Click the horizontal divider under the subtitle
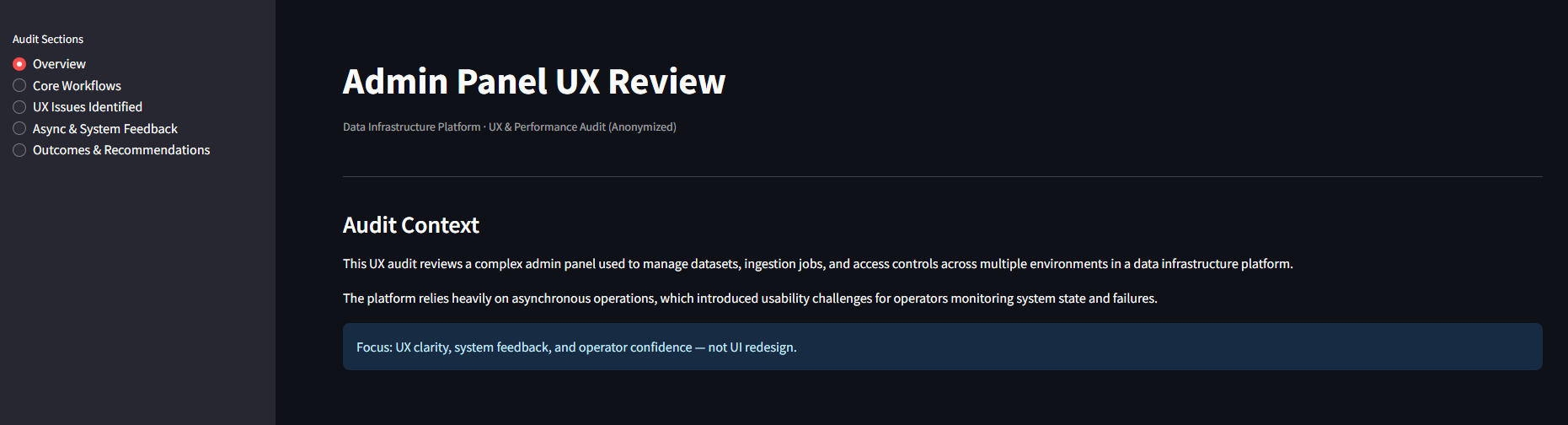The height and width of the screenshot is (425, 1568). click(x=942, y=176)
